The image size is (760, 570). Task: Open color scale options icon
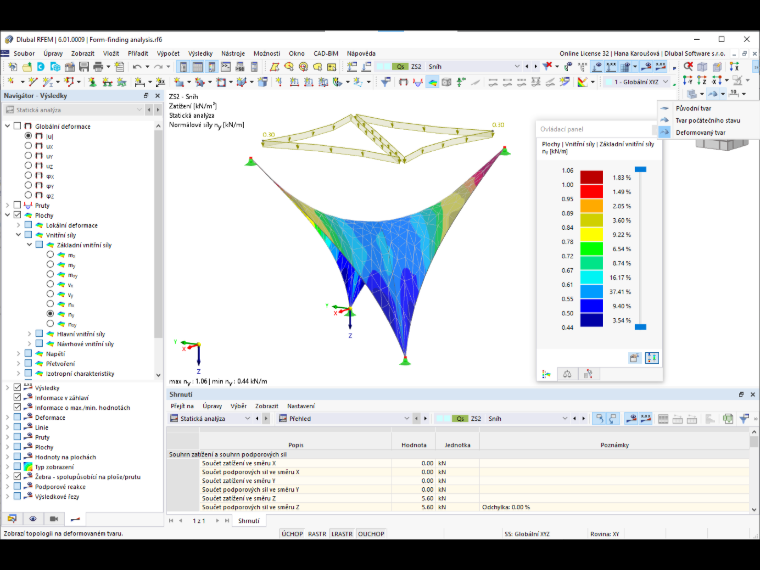(x=583, y=82)
